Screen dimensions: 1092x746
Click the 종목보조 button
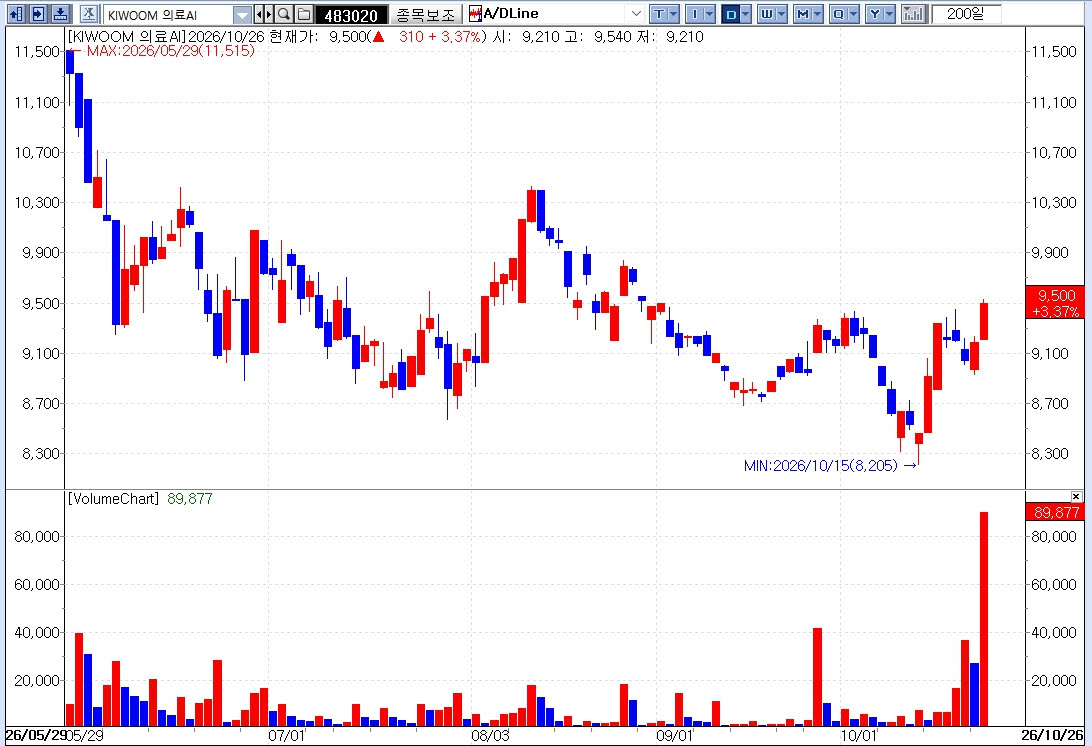click(x=425, y=14)
